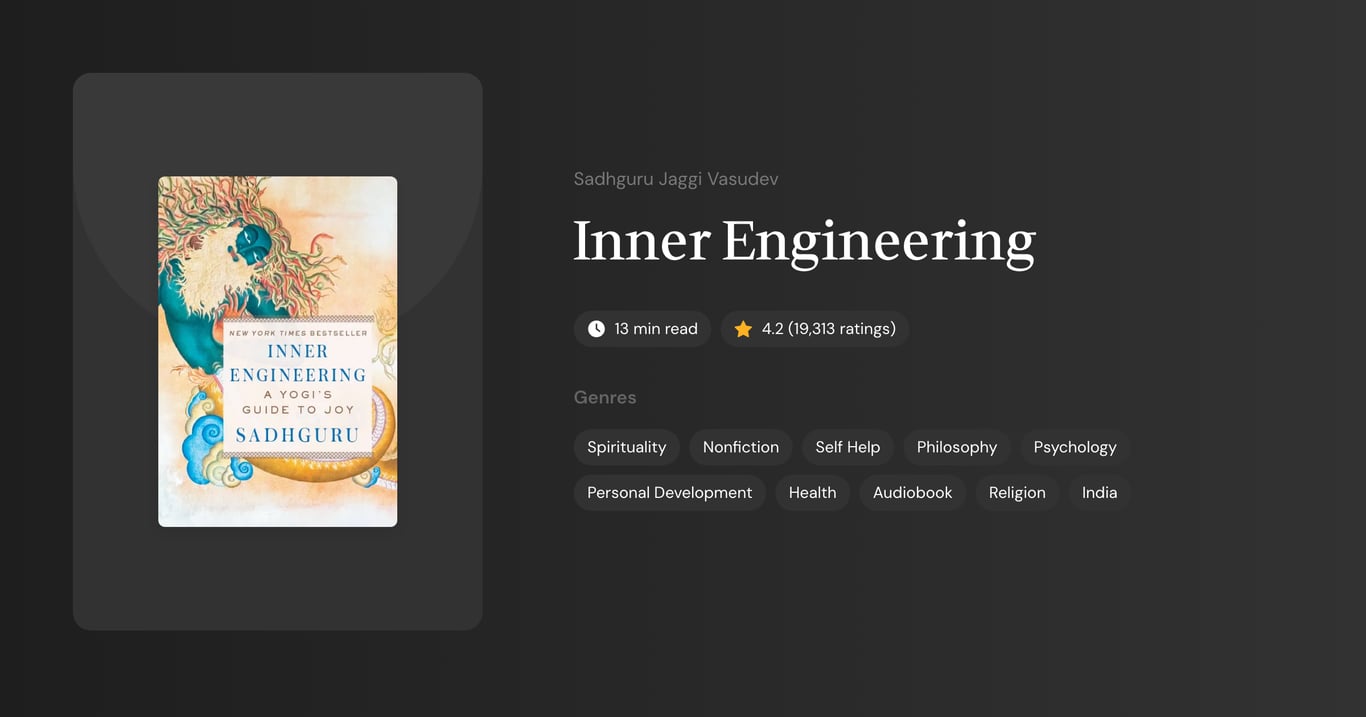Viewport: 1366px width, 717px height.
Task: Select the Spirituality genre tag
Action: click(x=626, y=447)
